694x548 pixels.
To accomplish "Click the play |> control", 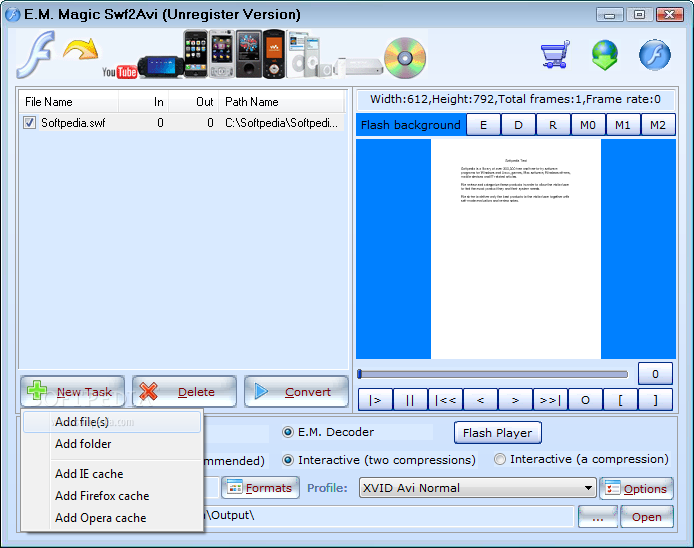I will coord(375,400).
